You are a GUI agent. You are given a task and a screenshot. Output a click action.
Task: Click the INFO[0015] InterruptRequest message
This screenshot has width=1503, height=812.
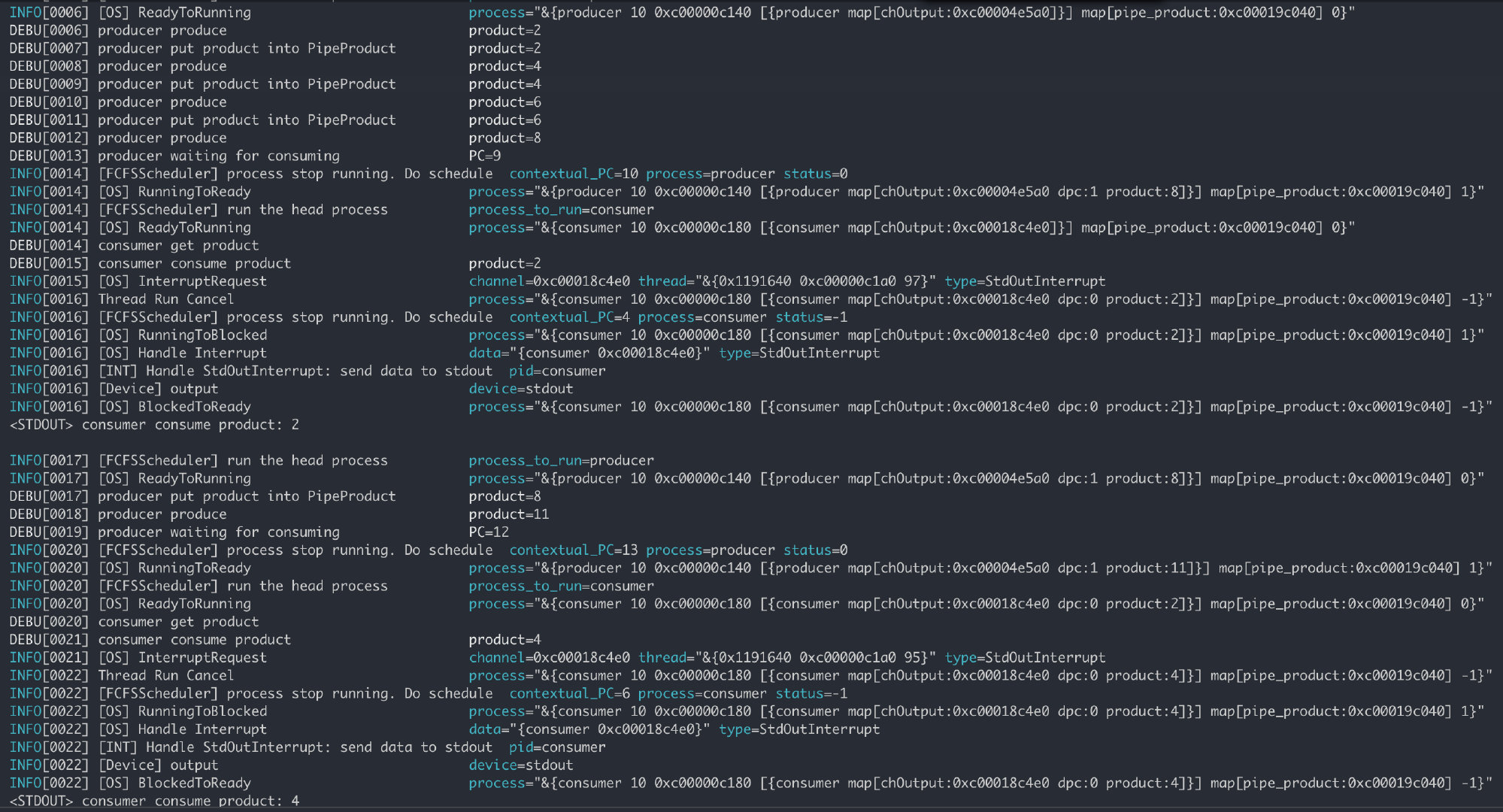click(202, 281)
